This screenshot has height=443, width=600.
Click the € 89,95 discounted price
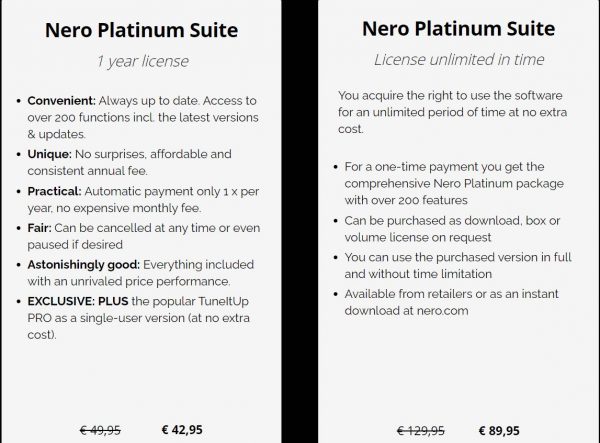click(499, 431)
